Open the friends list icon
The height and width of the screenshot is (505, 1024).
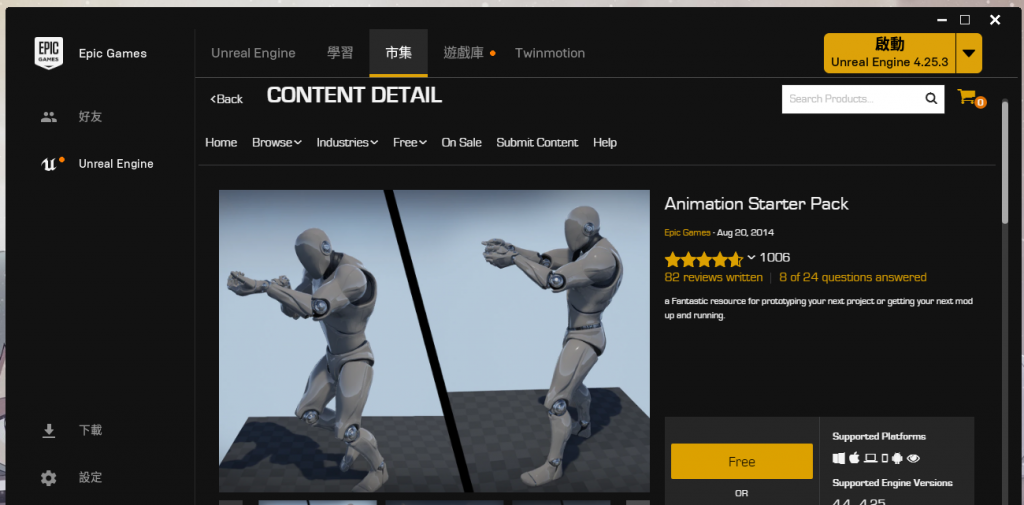(x=49, y=117)
